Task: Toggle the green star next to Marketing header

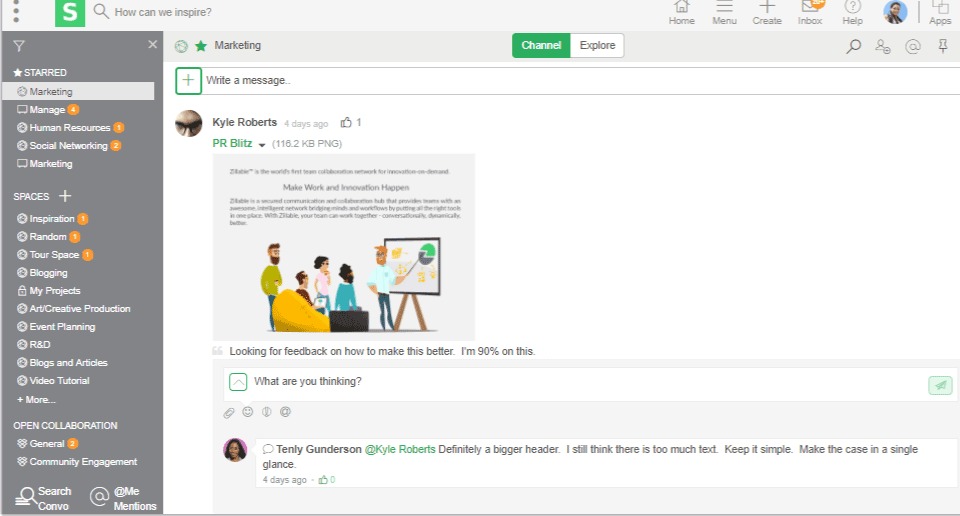Action: pyautogui.click(x=201, y=46)
